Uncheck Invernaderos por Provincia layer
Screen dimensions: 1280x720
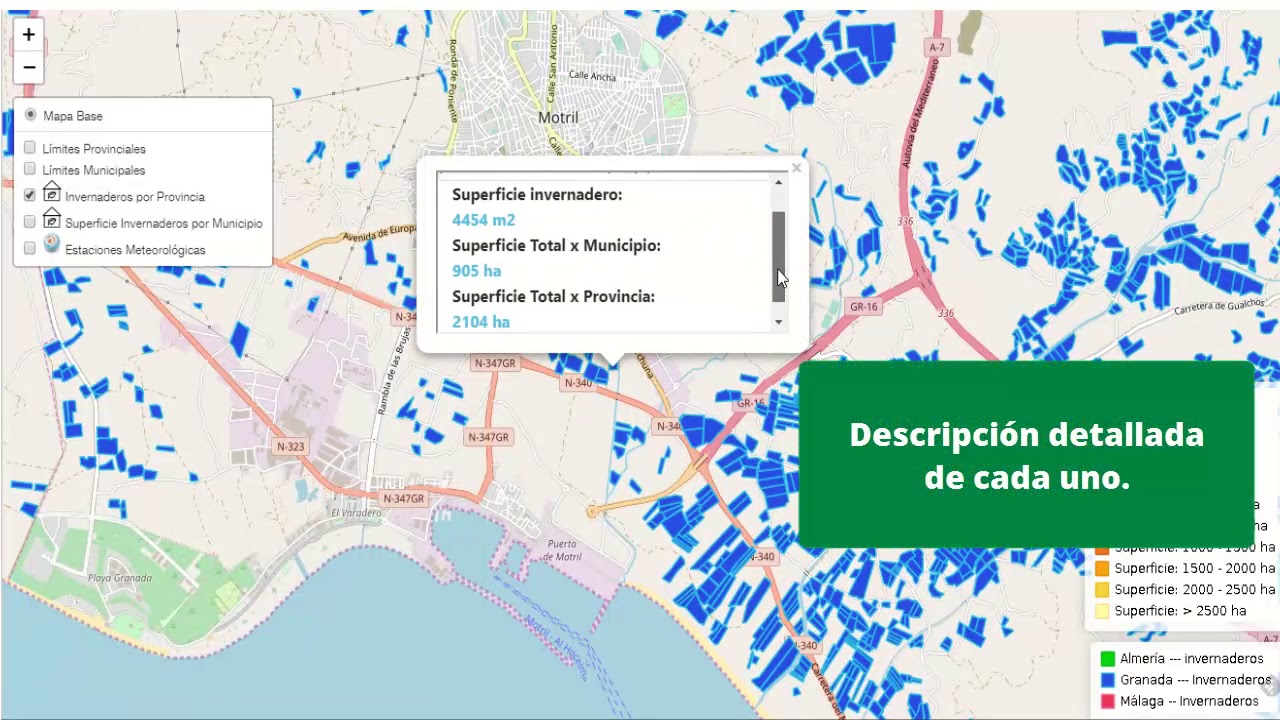30,195
